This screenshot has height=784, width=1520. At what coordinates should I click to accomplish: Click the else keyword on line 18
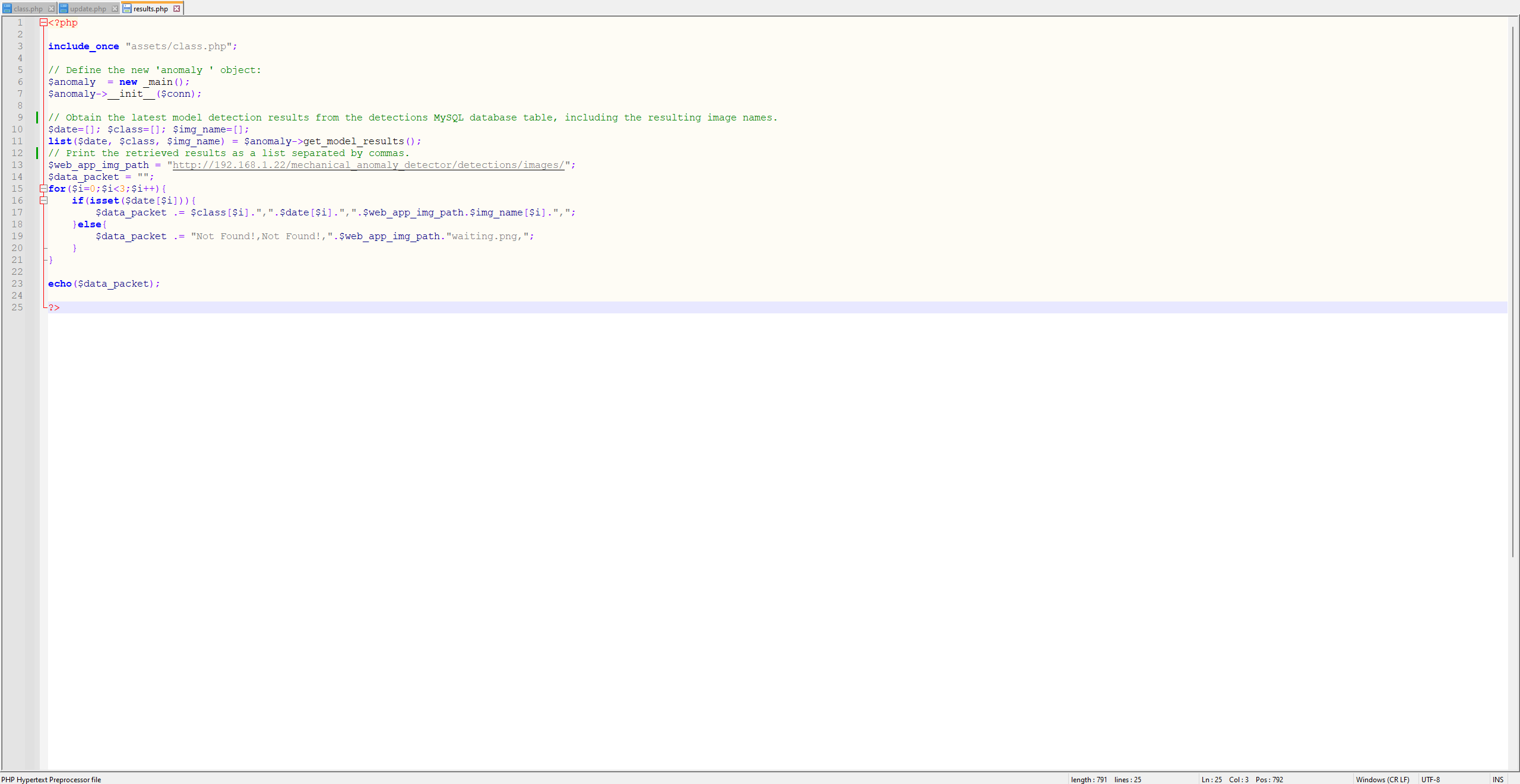coord(89,224)
